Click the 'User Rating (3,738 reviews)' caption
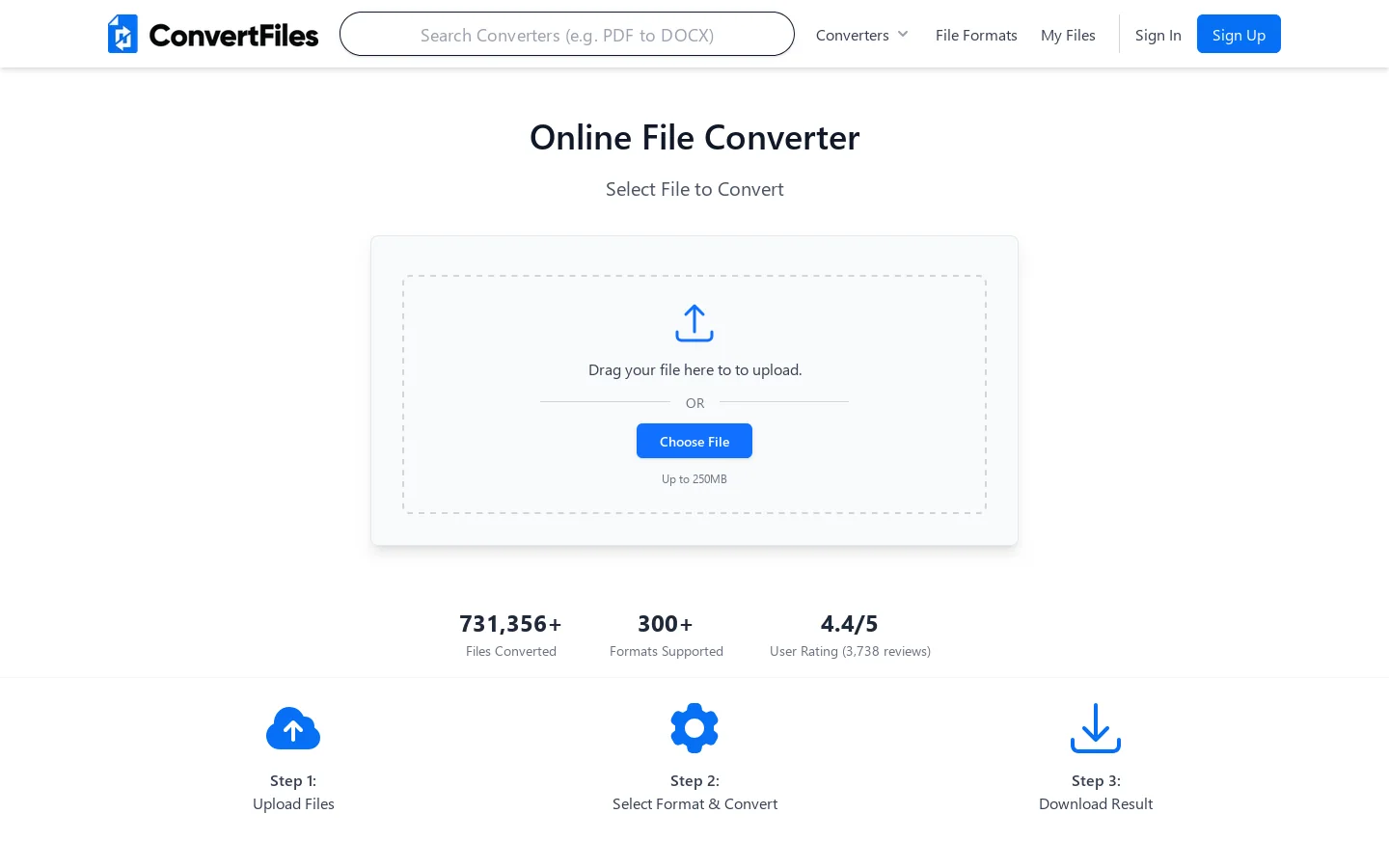The height and width of the screenshot is (868, 1389). tap(850, 651)
